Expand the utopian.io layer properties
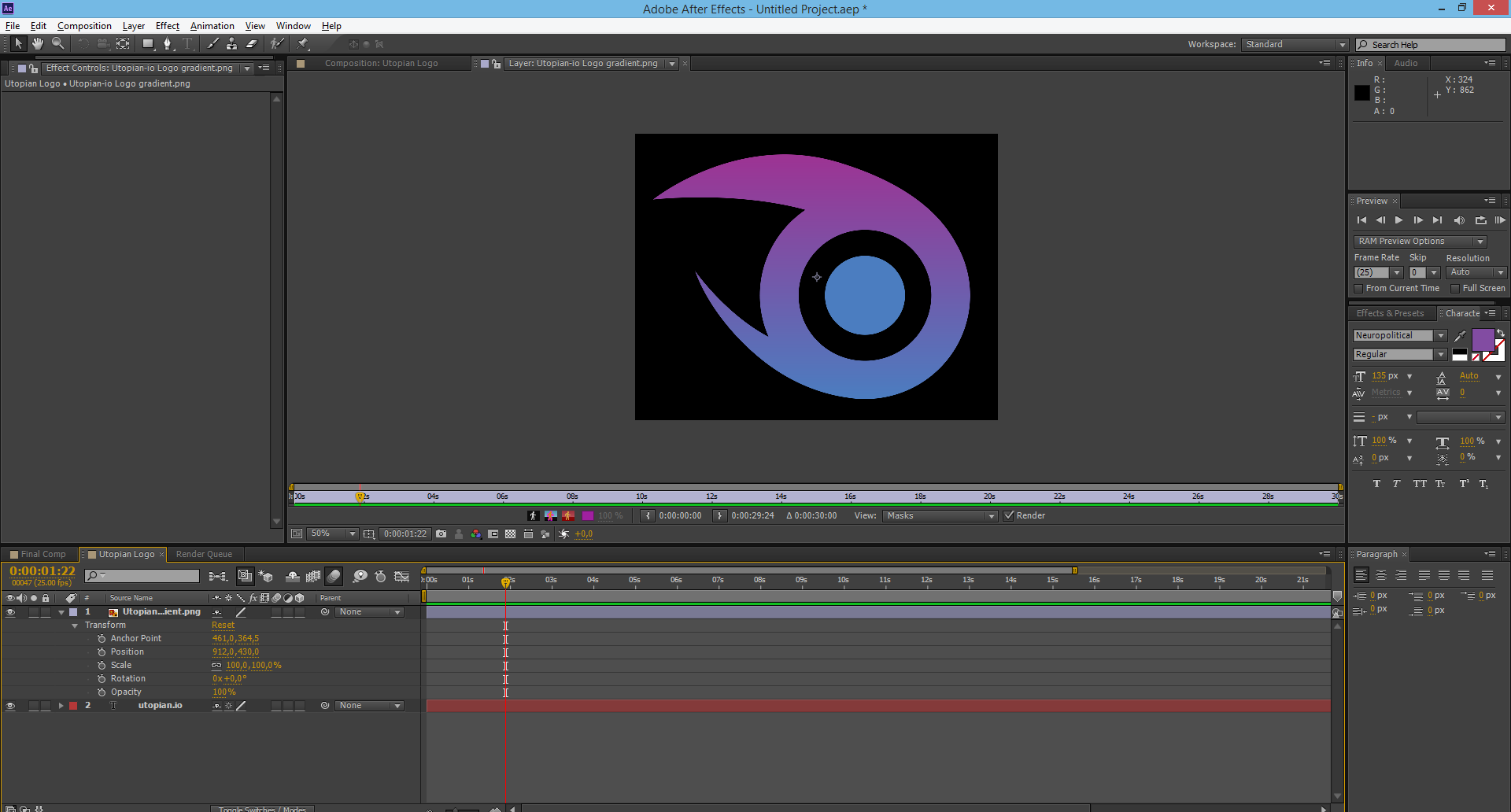 tap(61, 706)
